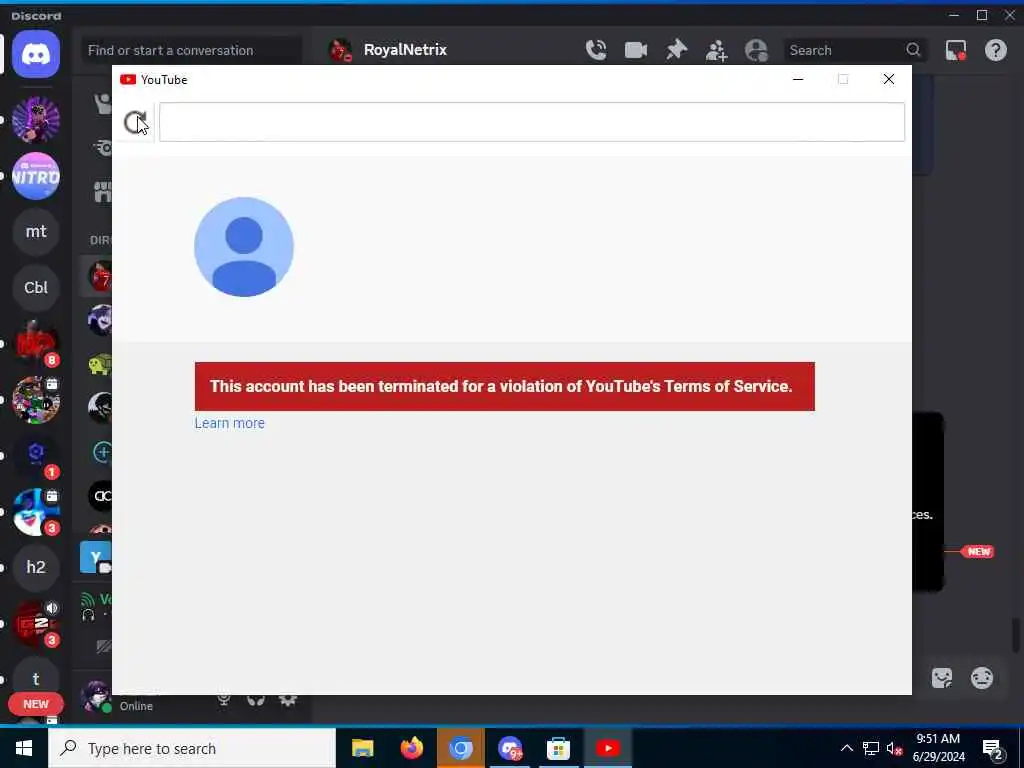Image resolution: width=1024 pixels, height=768 pixels.
Task: Open the muted volume tray icon
Action: tap(894, 748)
